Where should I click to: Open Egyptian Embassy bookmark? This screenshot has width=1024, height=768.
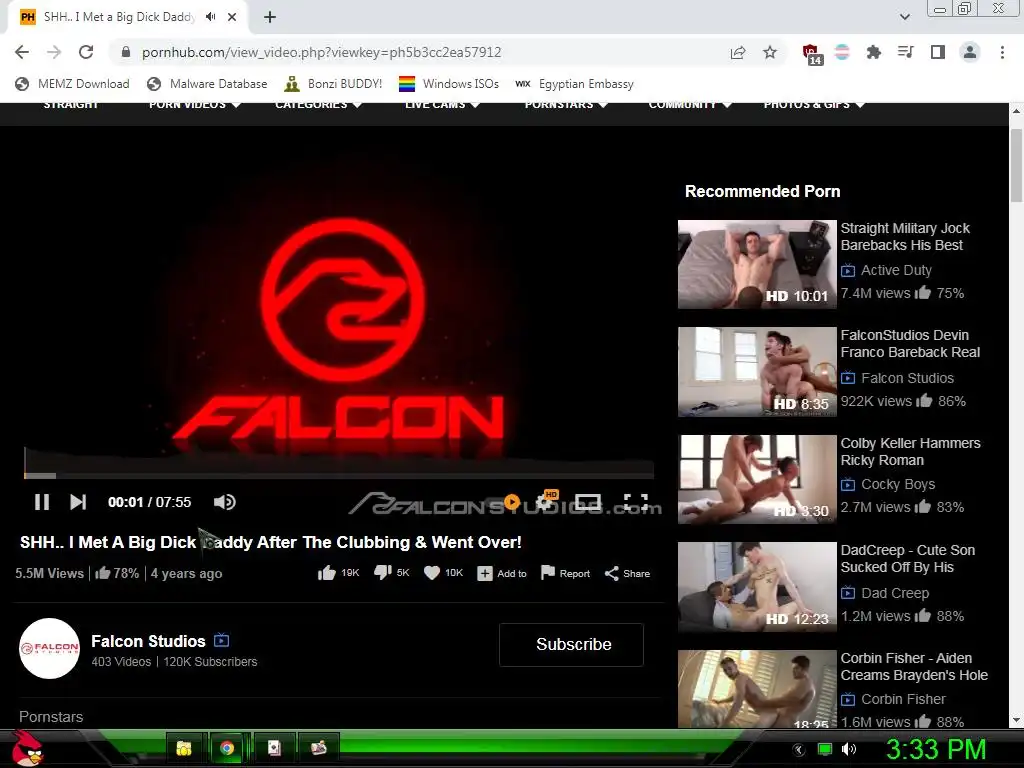click(575, 84)
